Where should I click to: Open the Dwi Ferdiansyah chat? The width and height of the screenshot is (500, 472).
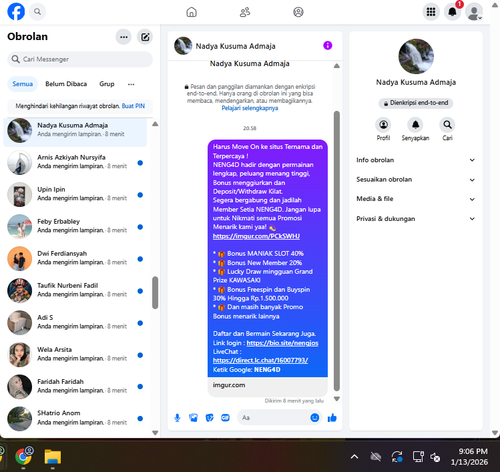point(75,258)
